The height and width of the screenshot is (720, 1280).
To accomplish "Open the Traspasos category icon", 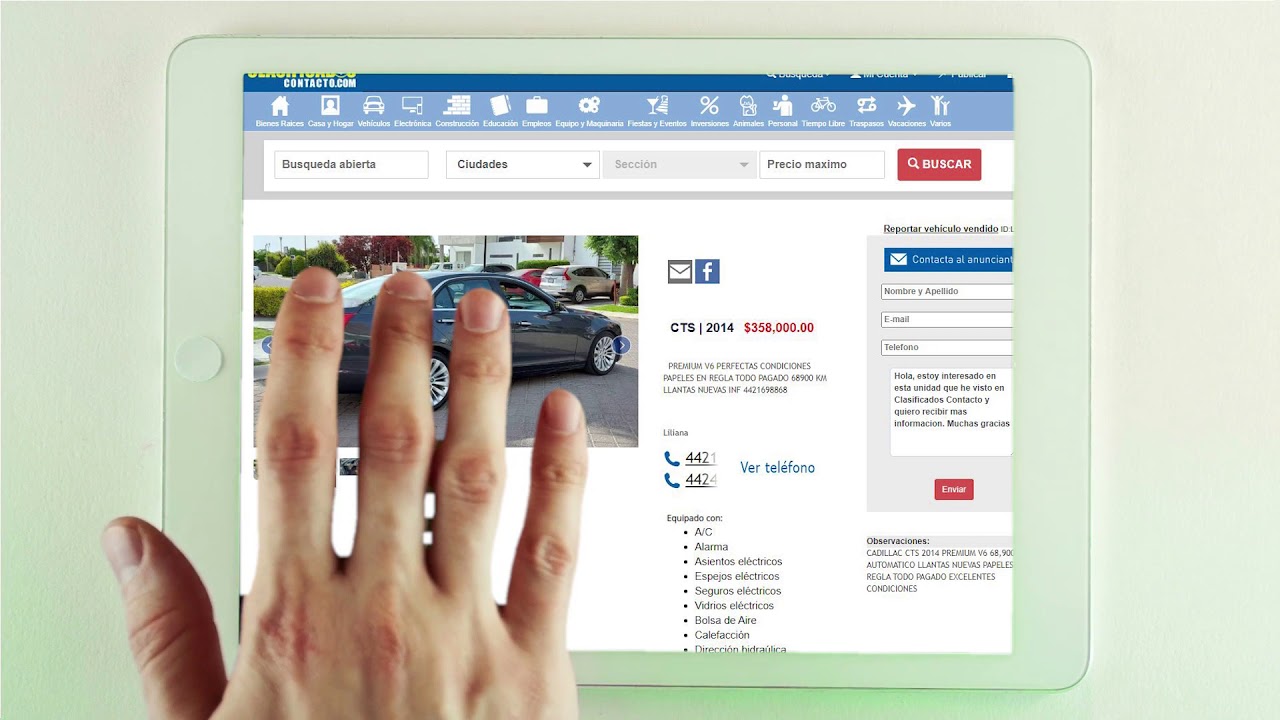I will click(x=866, y=105).
